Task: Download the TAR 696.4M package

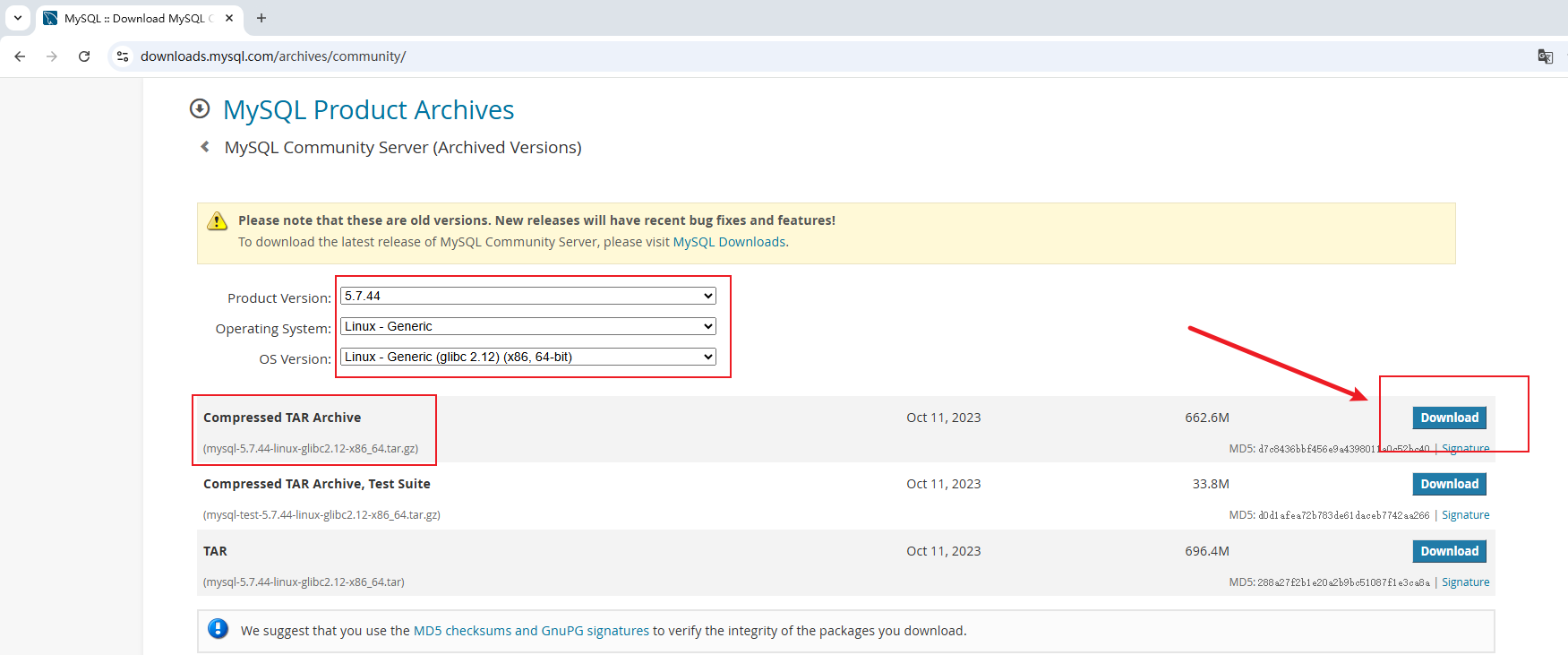Action: click(1449, 551)
